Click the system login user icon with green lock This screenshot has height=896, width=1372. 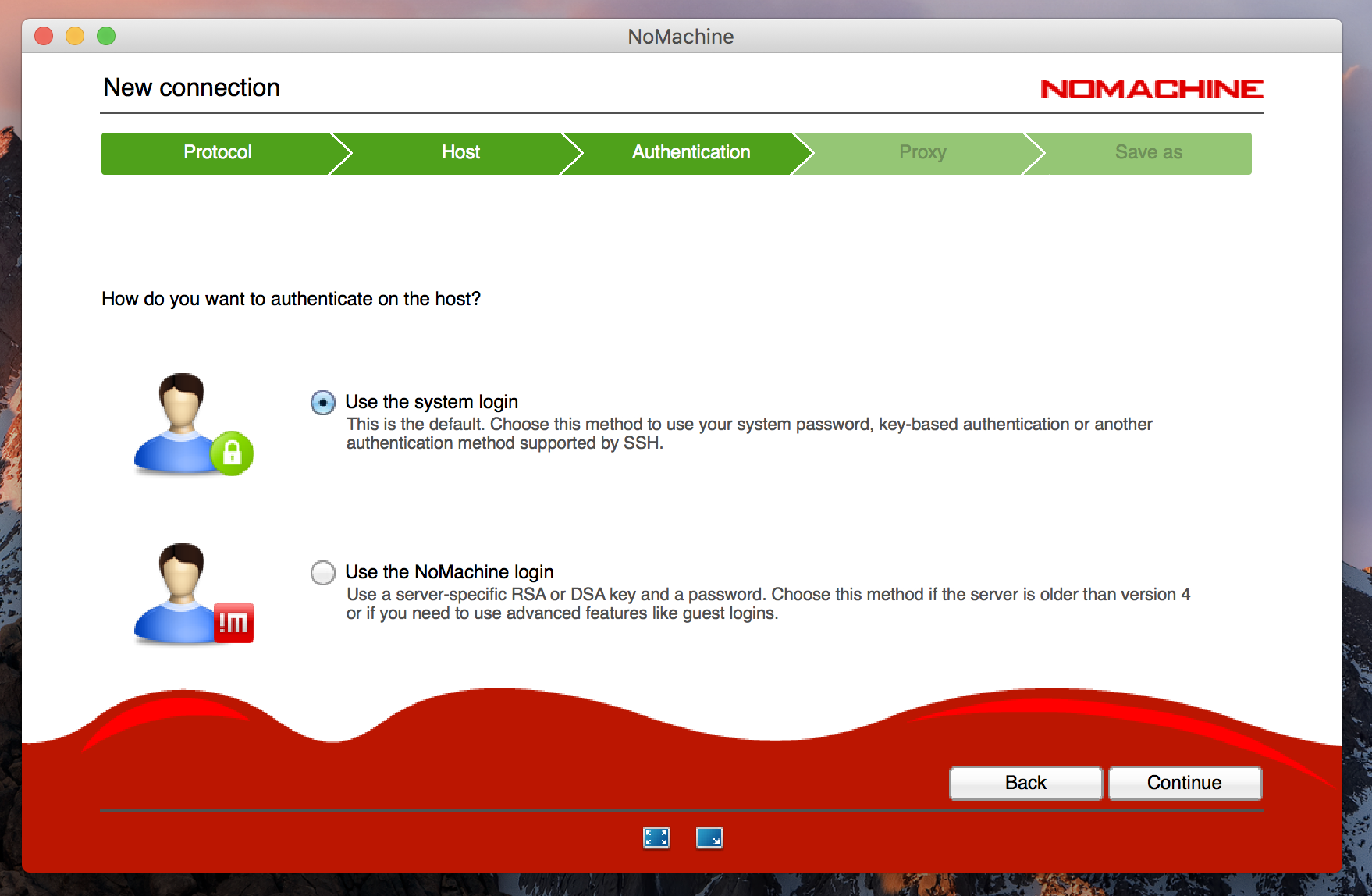coord(193,424)
